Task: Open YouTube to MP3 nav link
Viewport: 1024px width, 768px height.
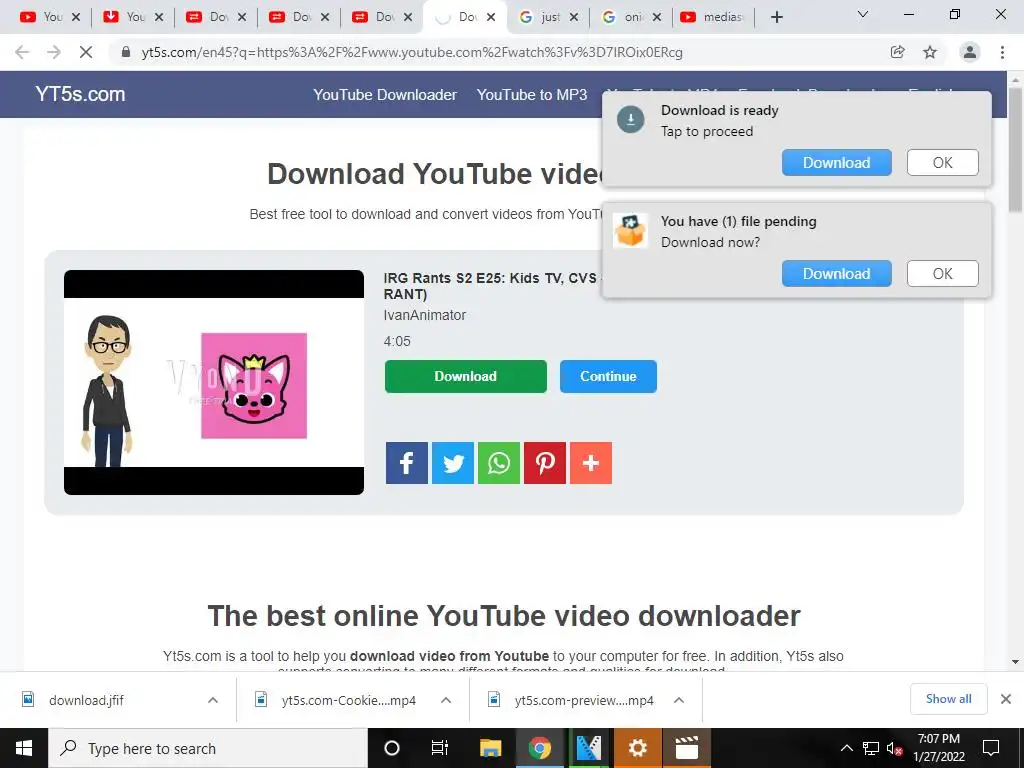Action: click(x=532, y=95)
